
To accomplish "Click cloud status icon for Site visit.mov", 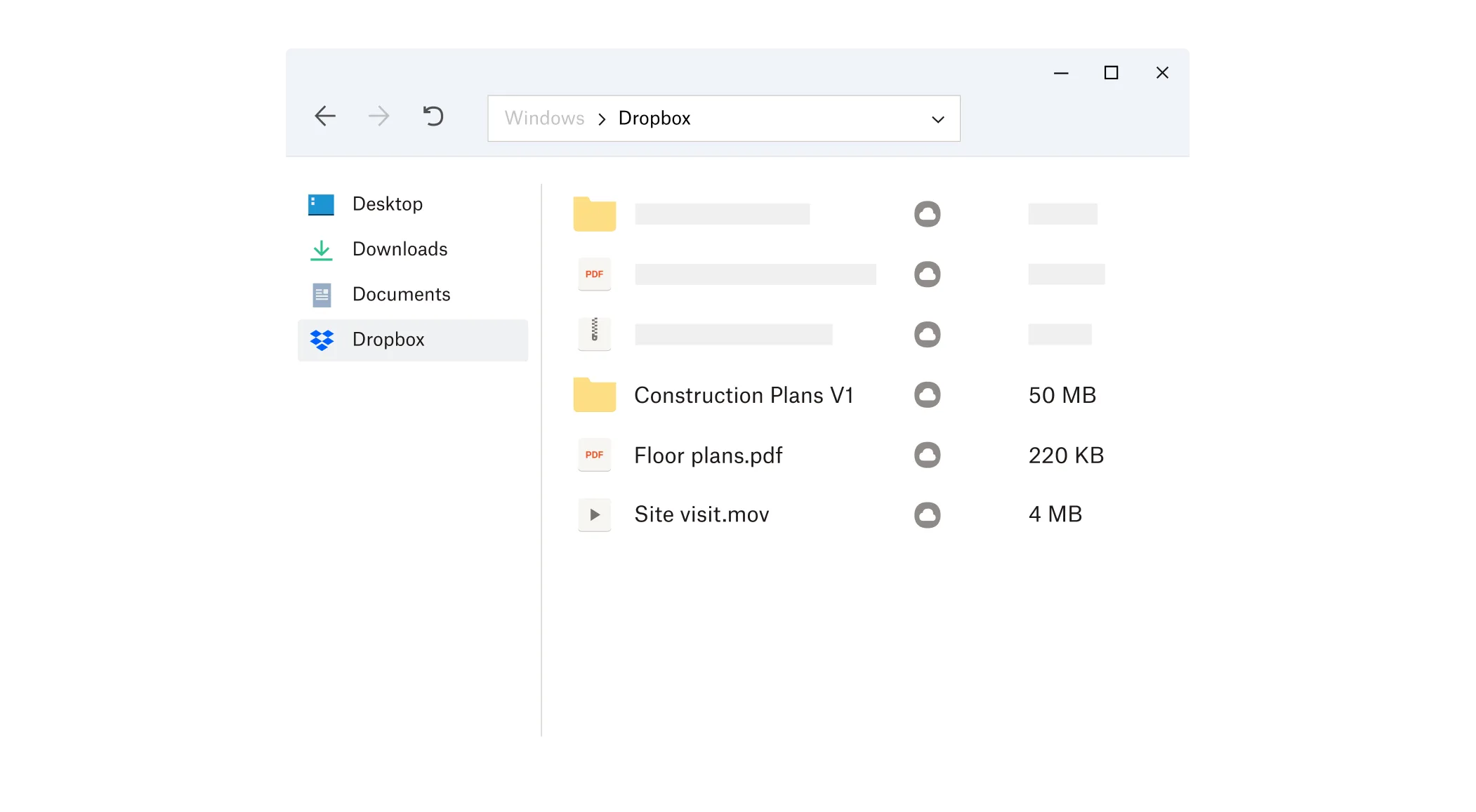I will tap(927, 514).
